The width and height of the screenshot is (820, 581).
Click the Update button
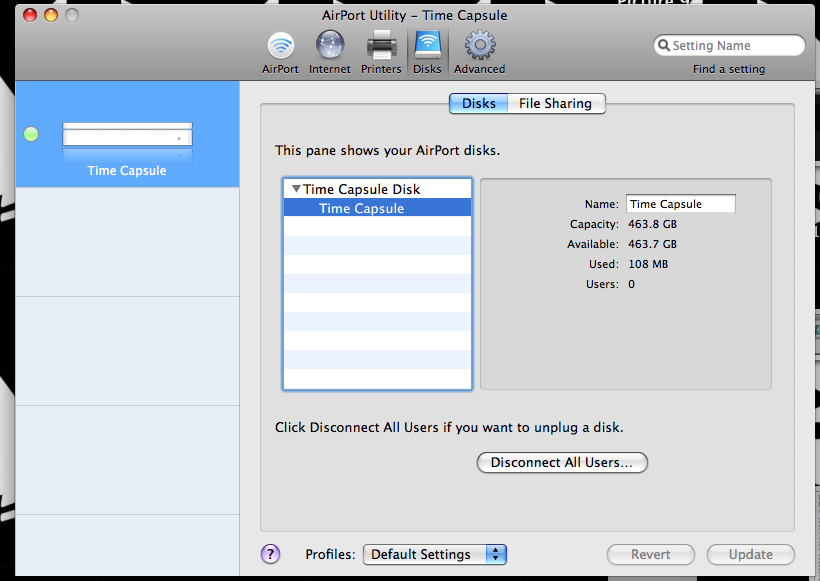(x=751, y=554)
